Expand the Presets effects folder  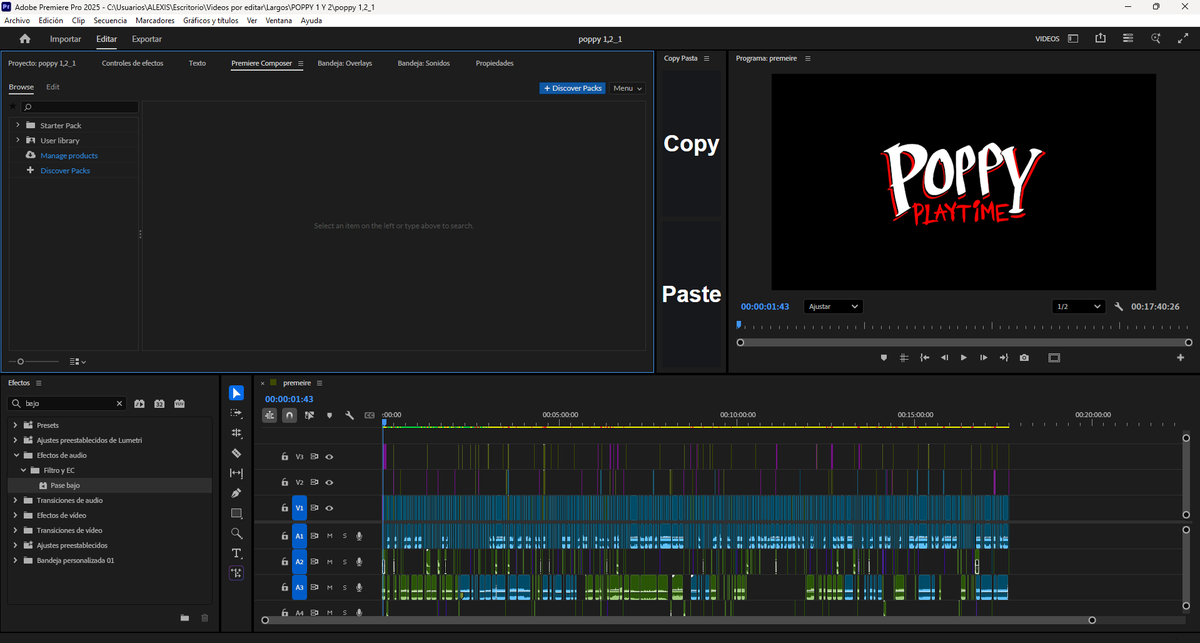15,425
